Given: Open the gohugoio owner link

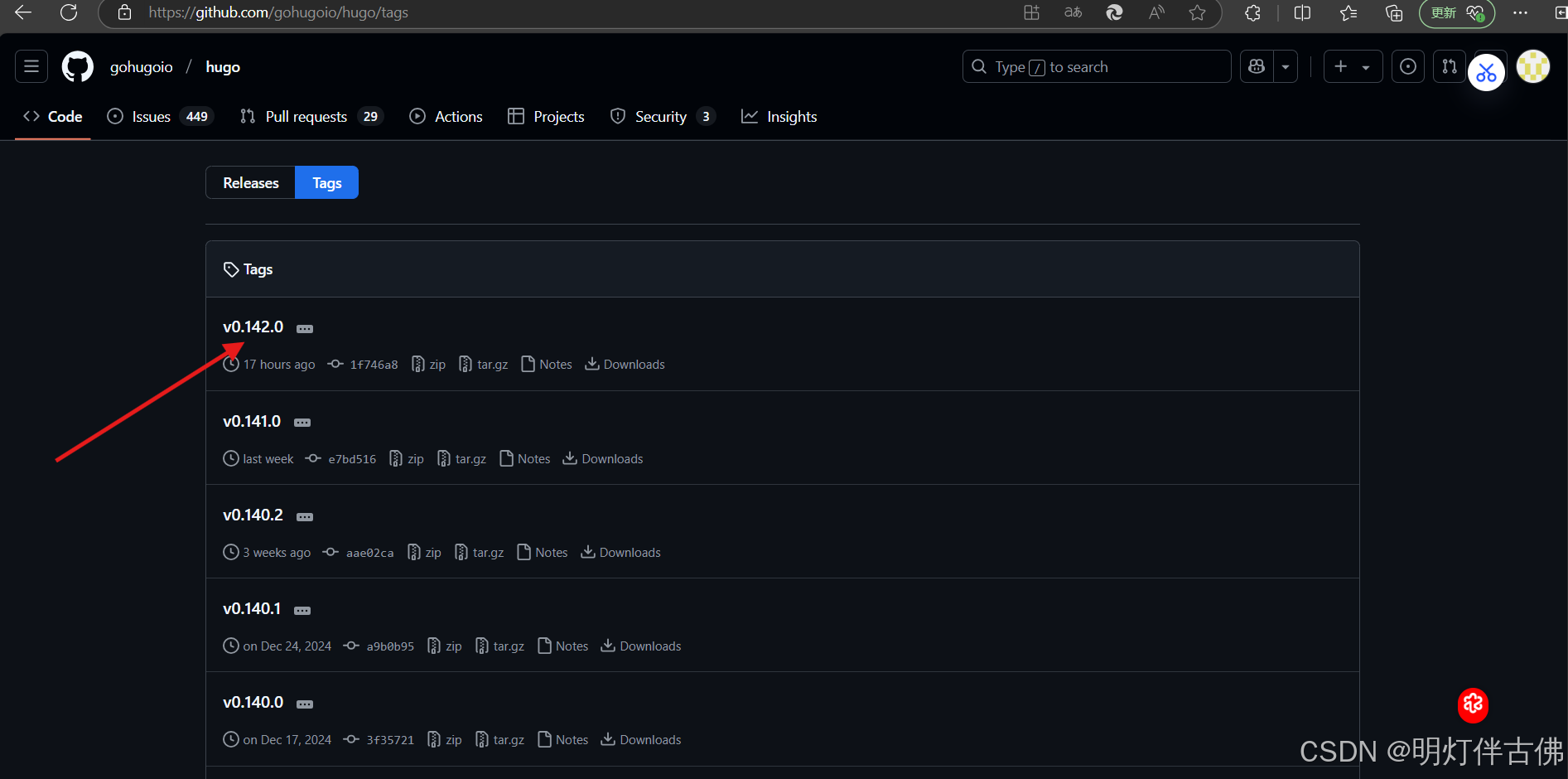Looking at the screenshot, I should (x=142, y=66).
